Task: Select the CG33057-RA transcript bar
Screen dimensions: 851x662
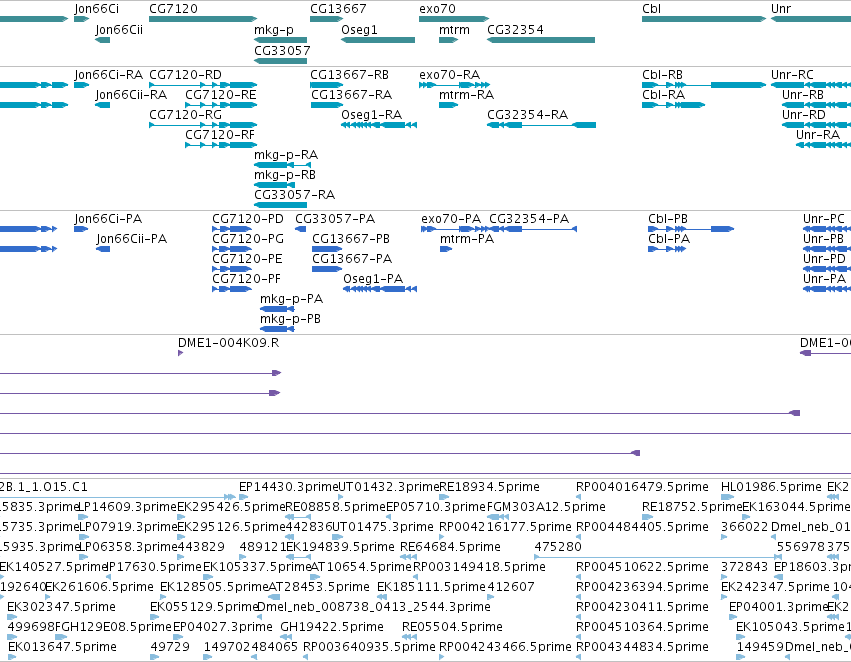Action: [x=280, y=205]
